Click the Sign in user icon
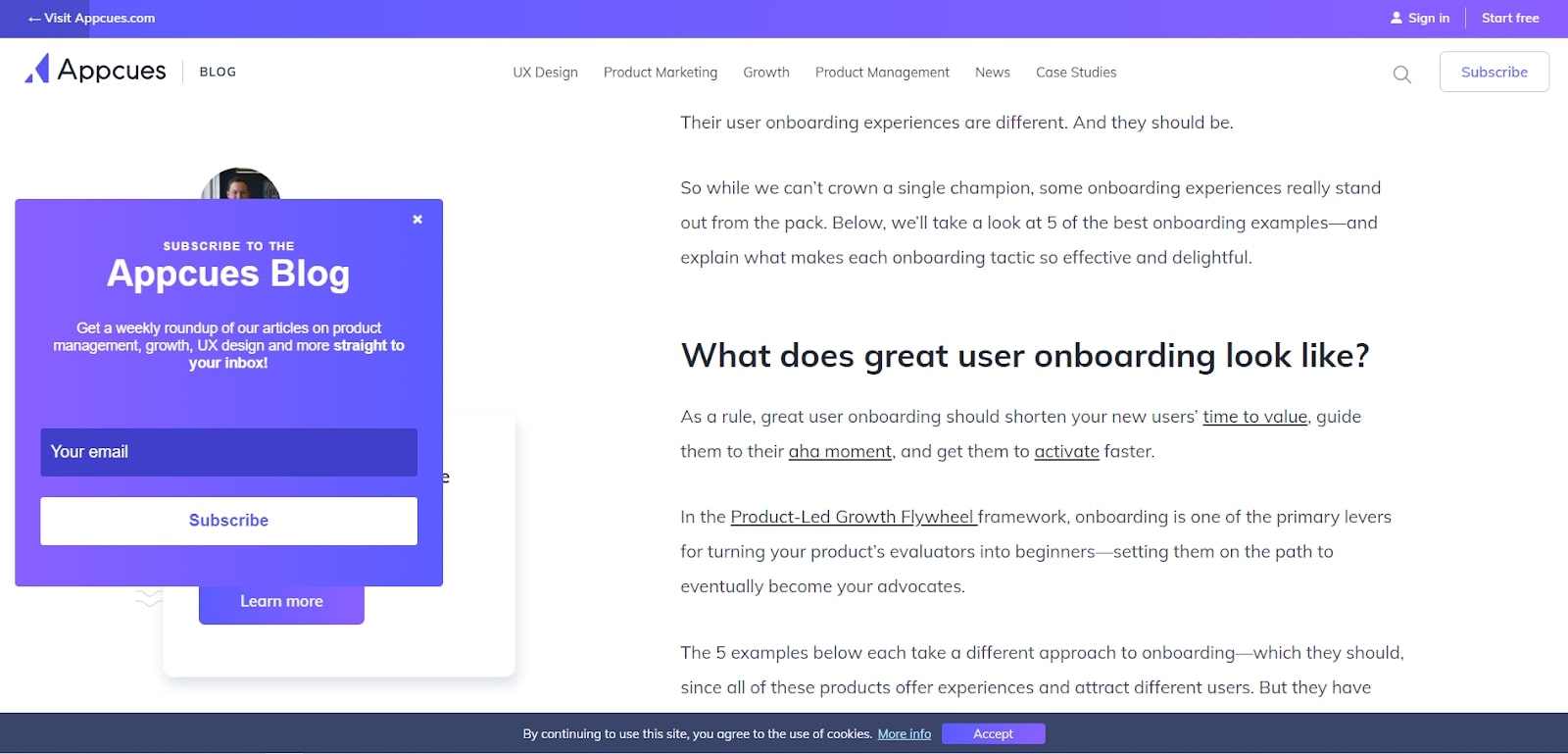 1396,18
